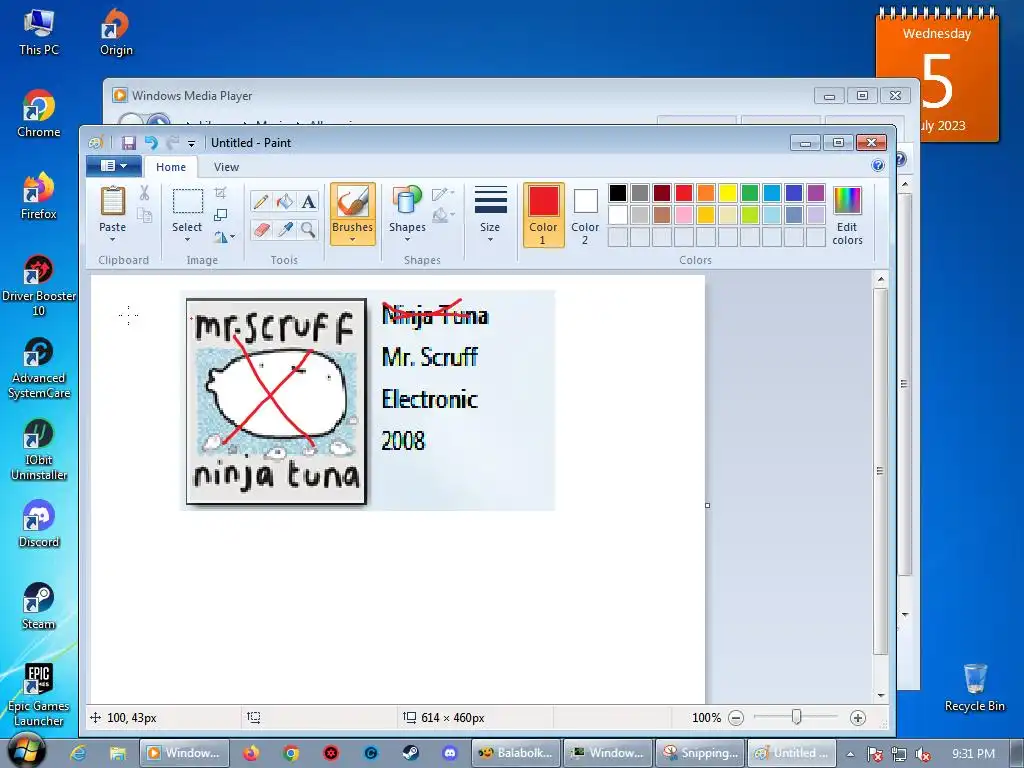Expand the Select dropdown arrow
Image resolution: width=1024 pixels, height=768 pixels.
point(187,240)
